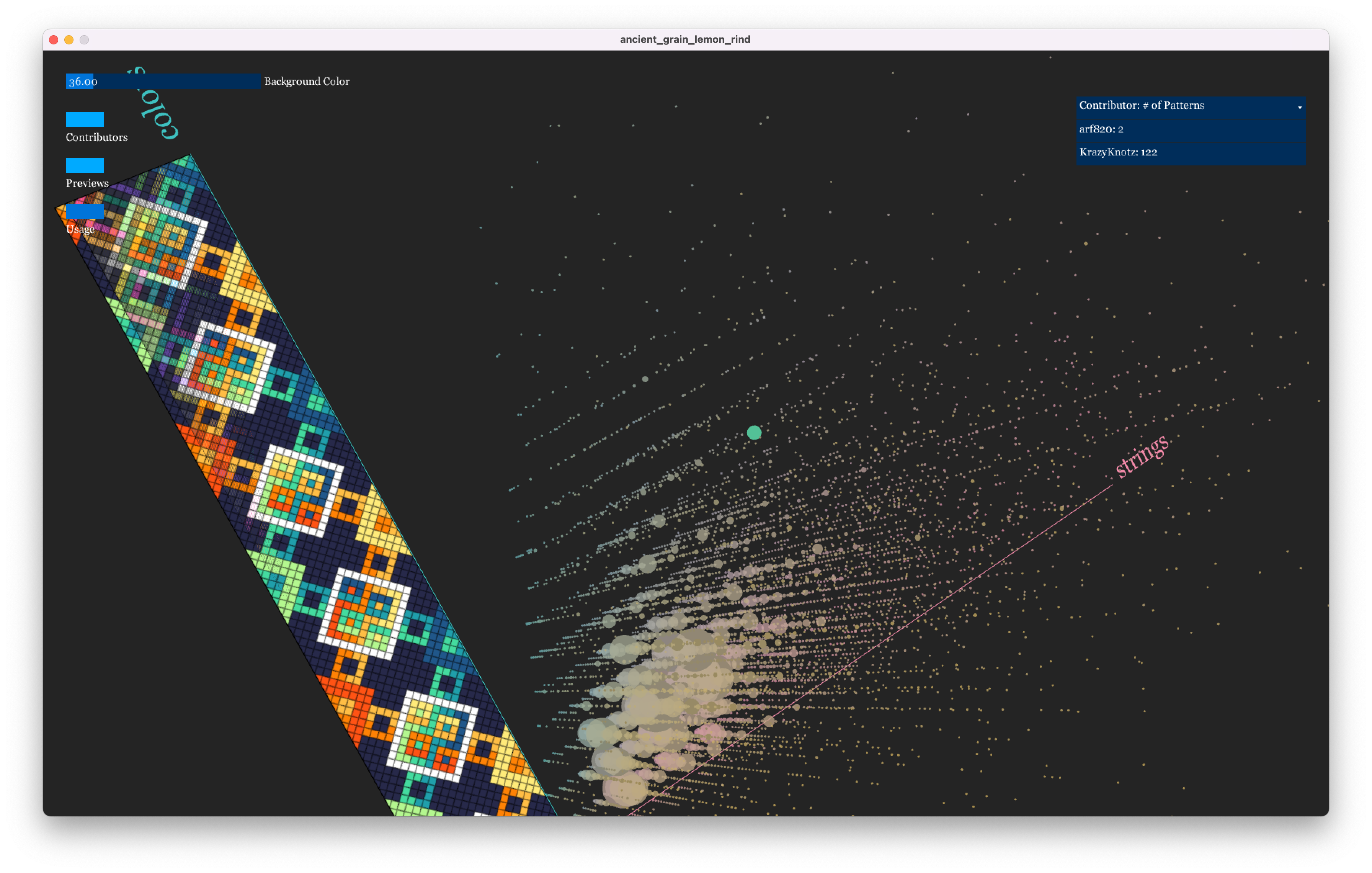Click the red close window button
The width and height of the screenshot is (1372, 873).
pyautogui.click(x=54, y=39)
